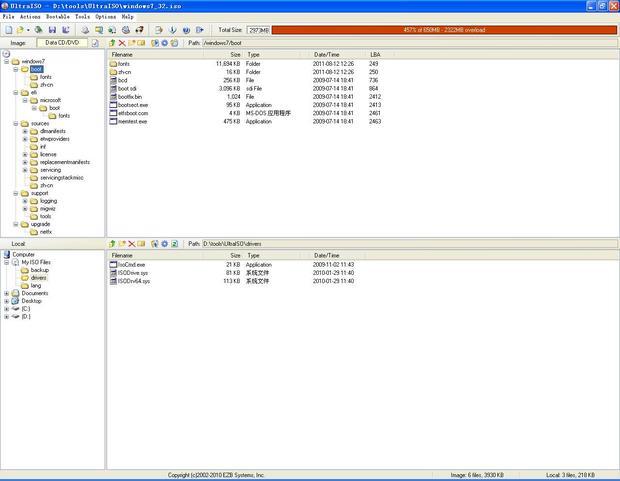Image resolution: width=620 pixels, height=481 pixels.
Task: Click the Save floppy disk icon
Action: pos(52,30)
